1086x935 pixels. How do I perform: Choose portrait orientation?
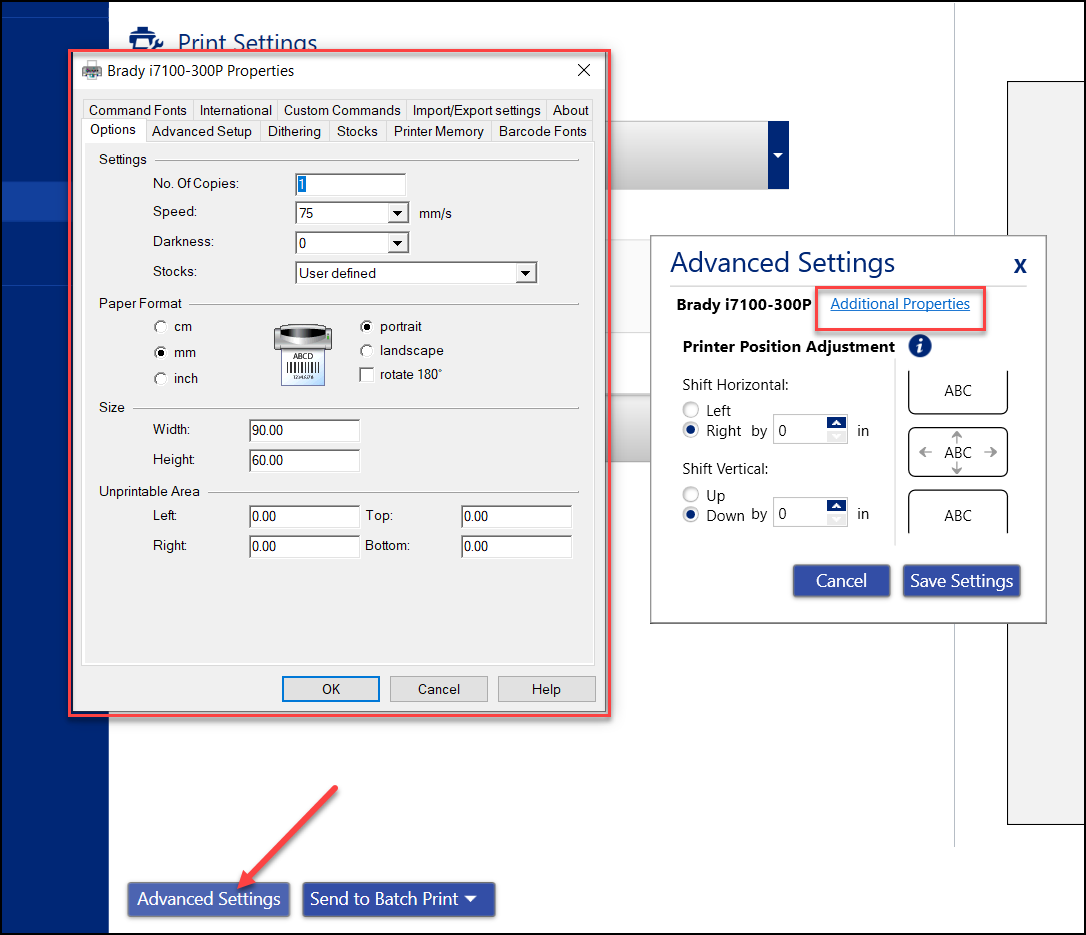(366, 326)
